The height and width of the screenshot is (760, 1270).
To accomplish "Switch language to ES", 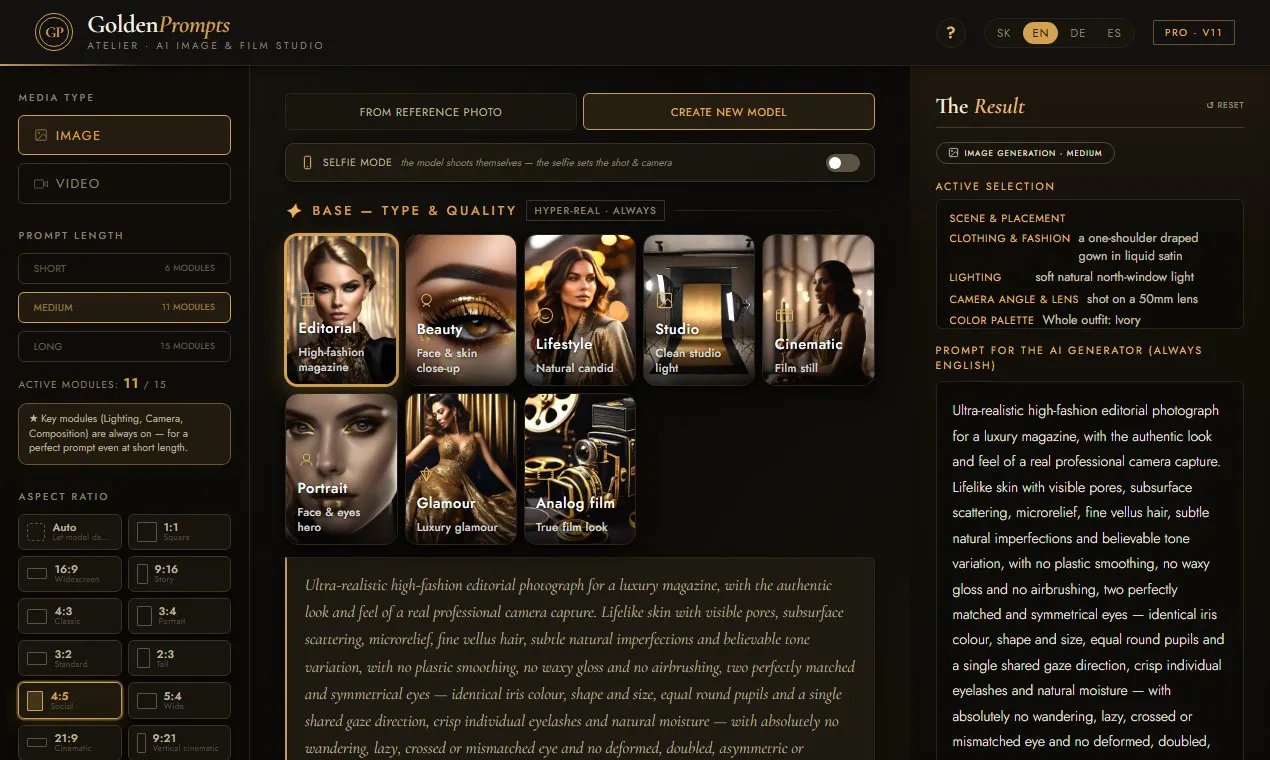I will click(x=1114, y=33).
